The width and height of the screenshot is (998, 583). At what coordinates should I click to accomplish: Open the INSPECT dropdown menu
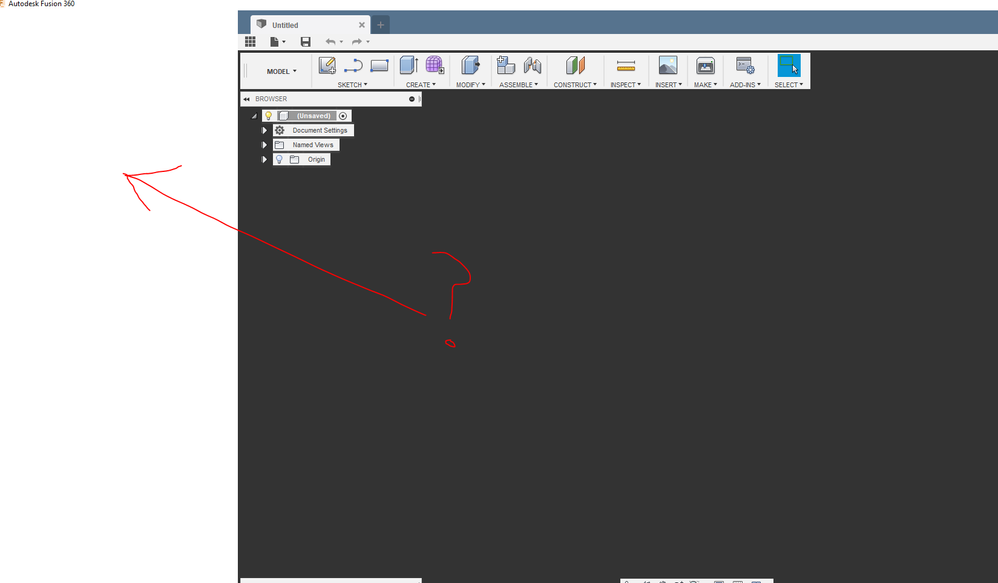(625, 85)
